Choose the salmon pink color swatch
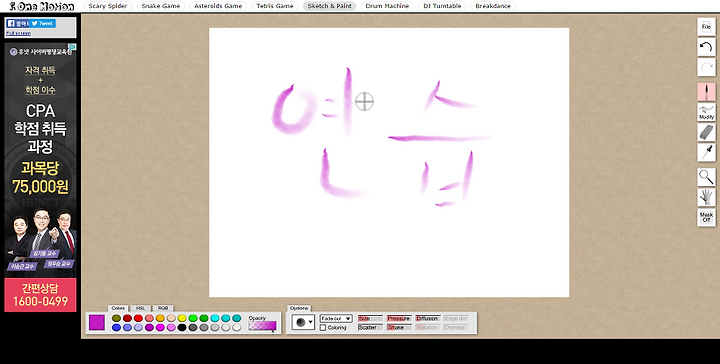Viewport: 720px width, 364px height. tap(149, 318)
